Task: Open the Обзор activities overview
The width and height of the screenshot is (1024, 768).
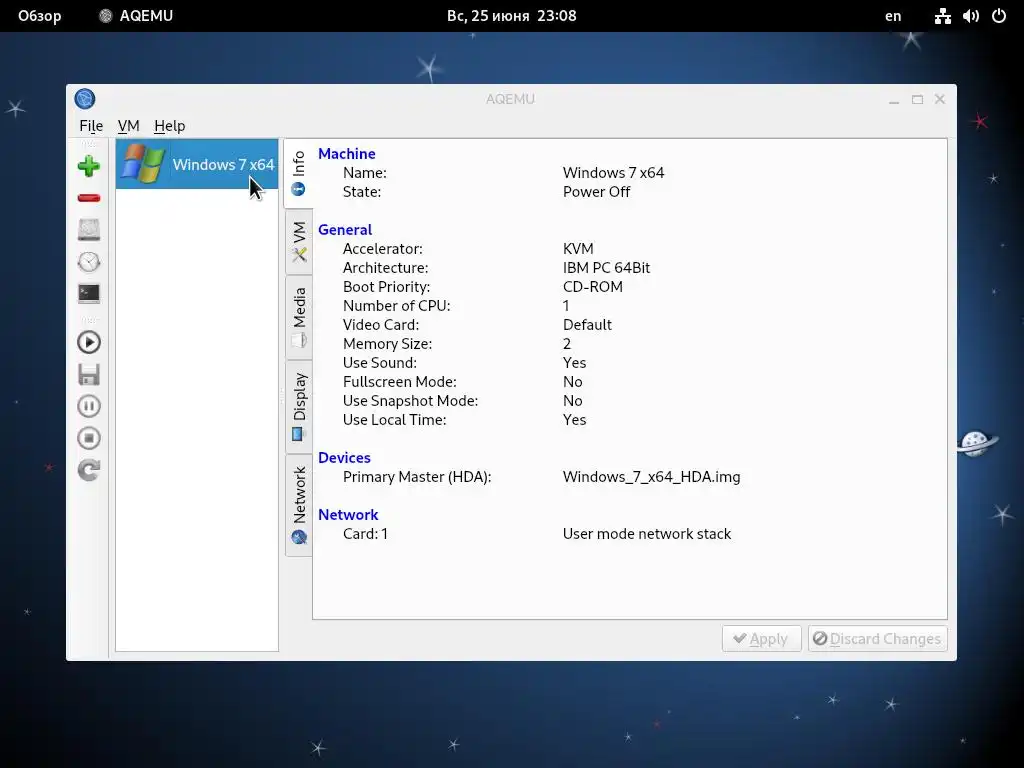Action: tap(39, 16)
